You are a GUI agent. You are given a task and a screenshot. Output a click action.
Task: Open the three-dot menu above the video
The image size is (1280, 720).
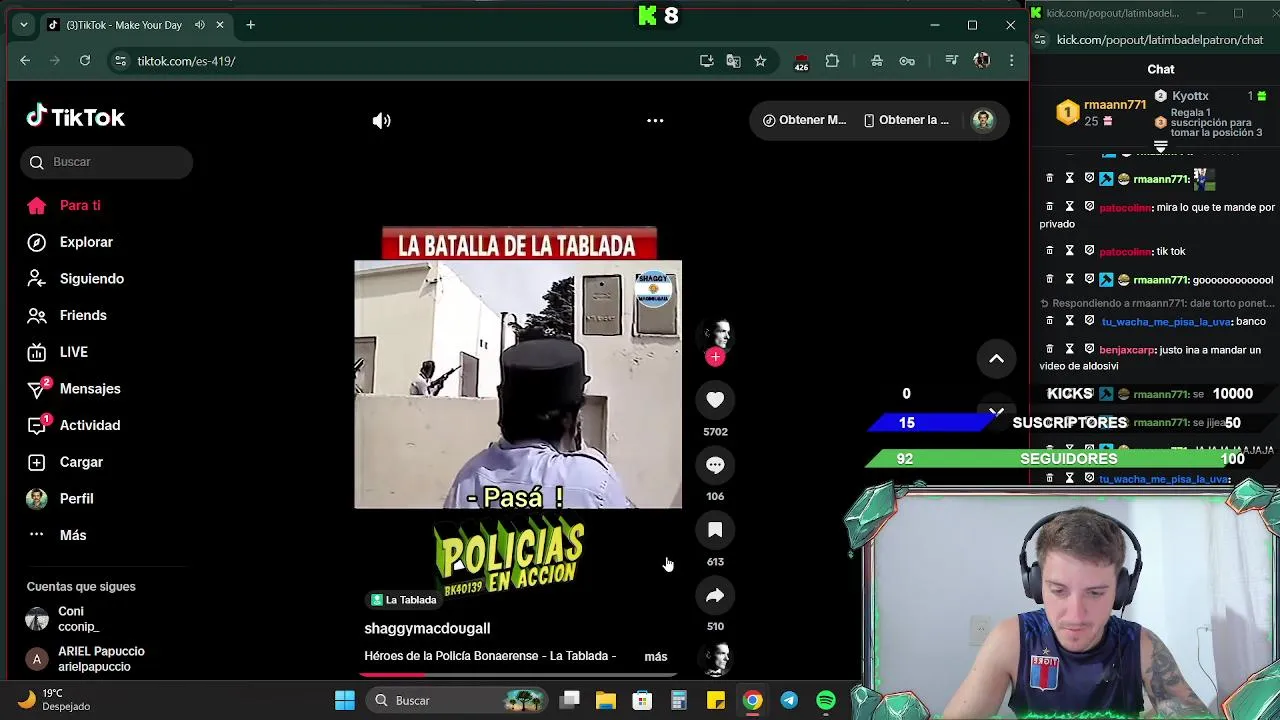(655, 121)
